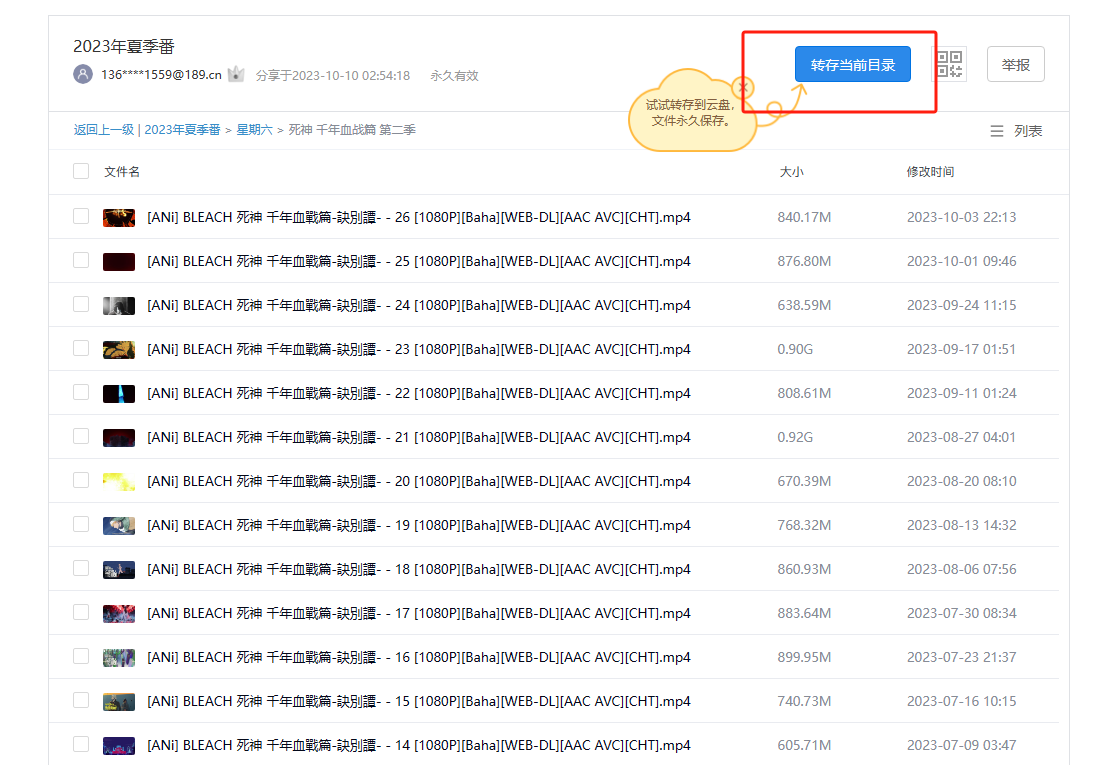Click thumbnail of episode 20 video
Screen dimensions: 1095x765
pyautogui.click(x=119, y=481)
